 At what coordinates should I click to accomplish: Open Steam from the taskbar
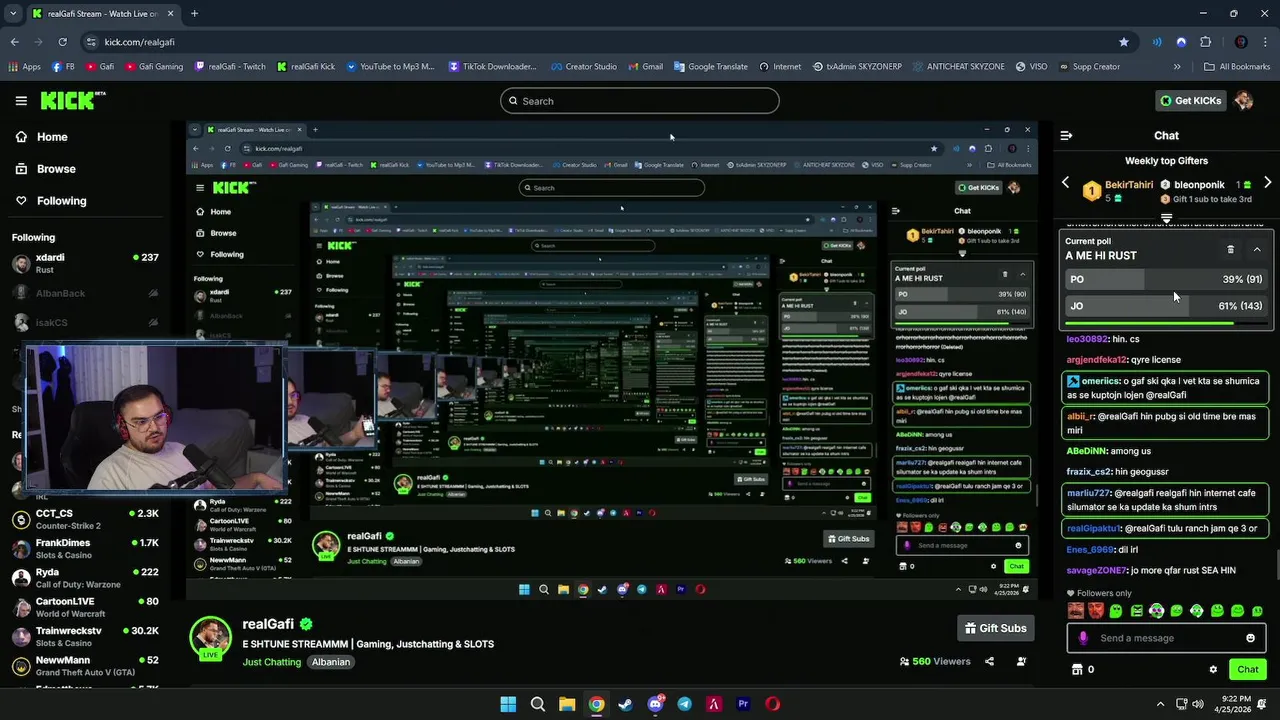pyautogui.click(x=625, y=704)
